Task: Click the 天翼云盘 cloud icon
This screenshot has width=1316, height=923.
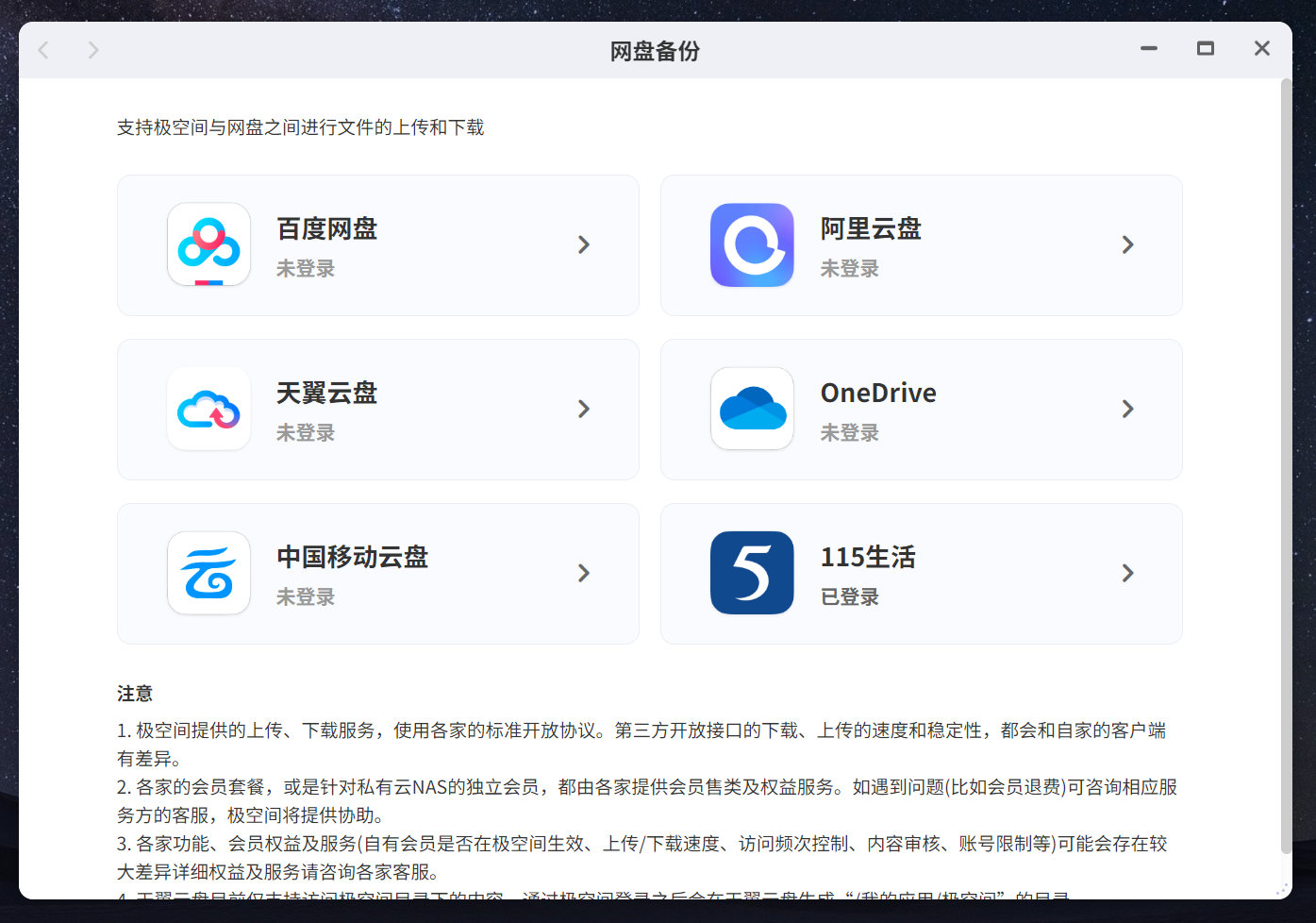Action: (208, 409)
